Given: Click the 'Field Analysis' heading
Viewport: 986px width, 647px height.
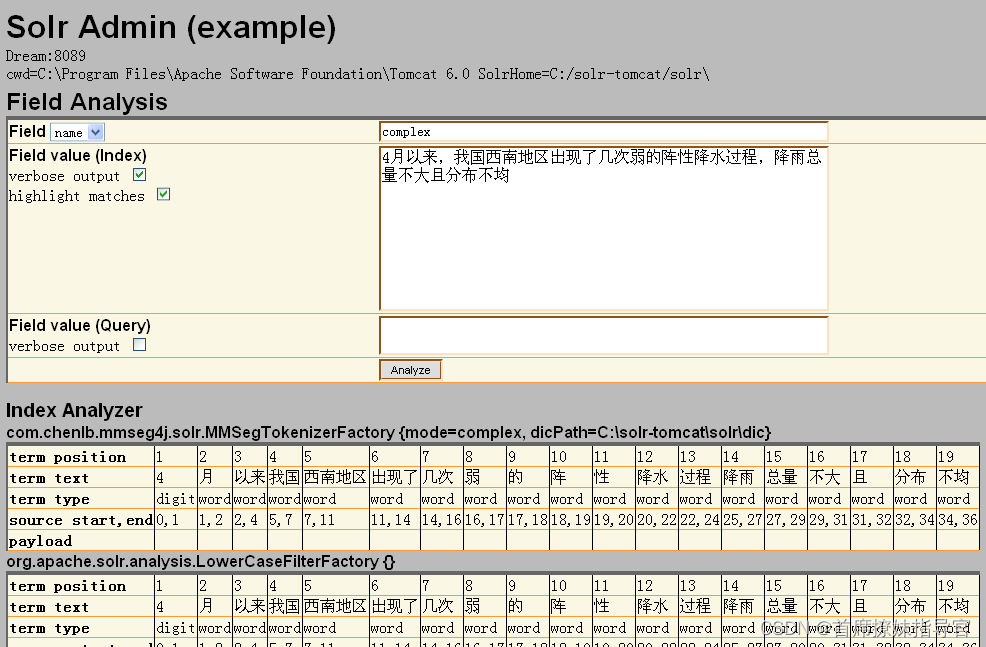Looking at the screenshot, I should (87, 102).
